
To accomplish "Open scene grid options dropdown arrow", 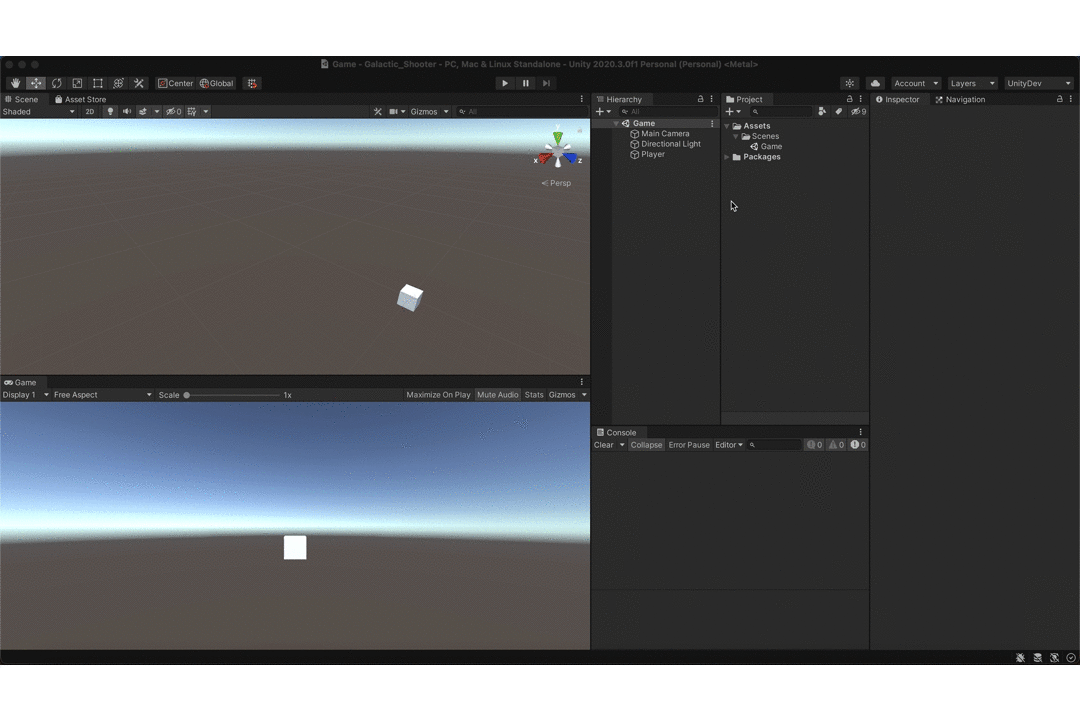I will pyautogui.click(x=206, y=112).
